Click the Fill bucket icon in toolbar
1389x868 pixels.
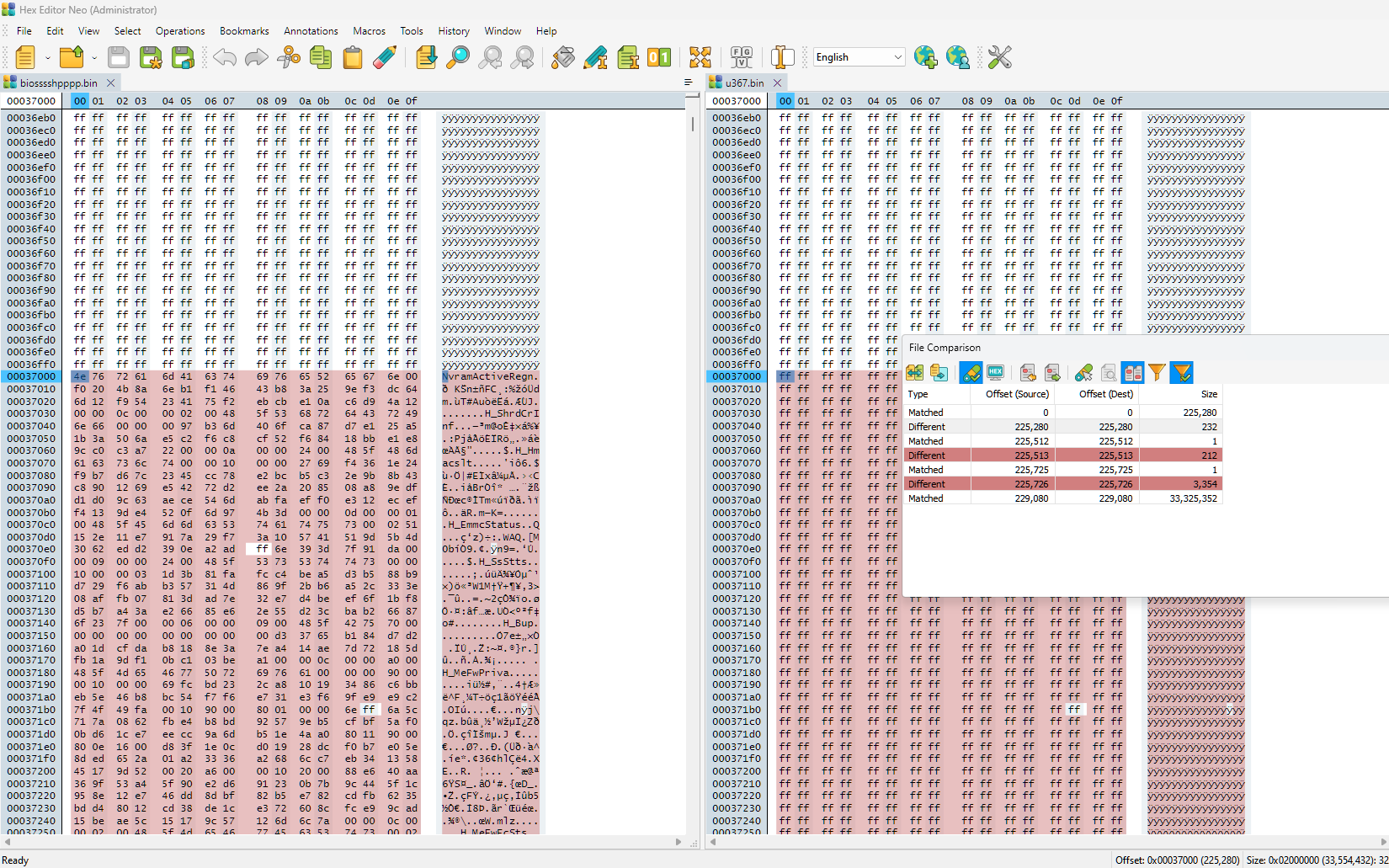coord(563,57)
